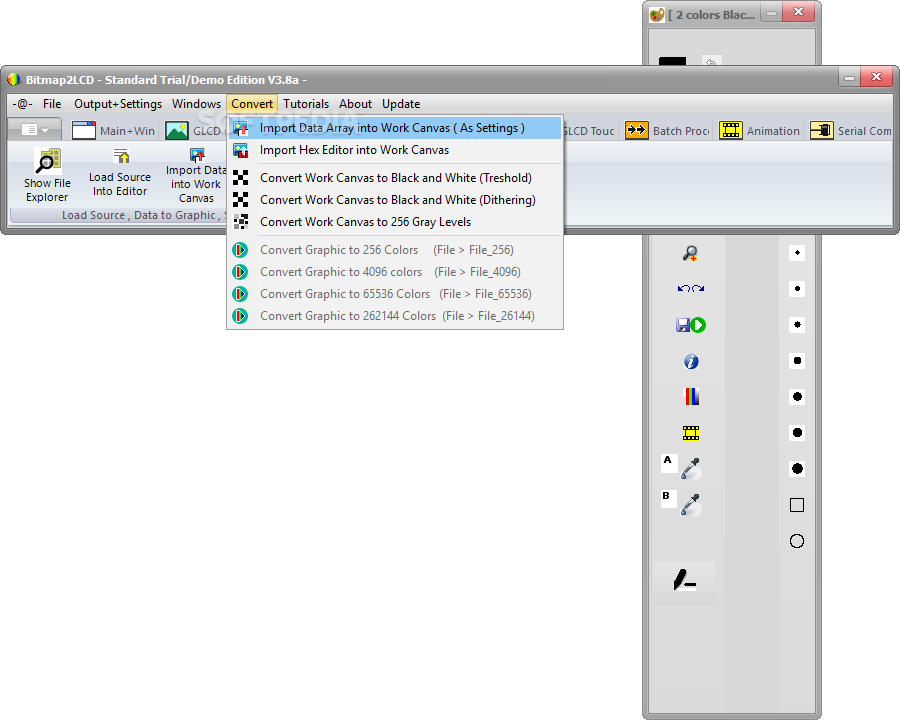Screen dimensions: 900x720
Task: Click the undo/redo arrows icon in palette window
Action: click(x=690, y=288)
